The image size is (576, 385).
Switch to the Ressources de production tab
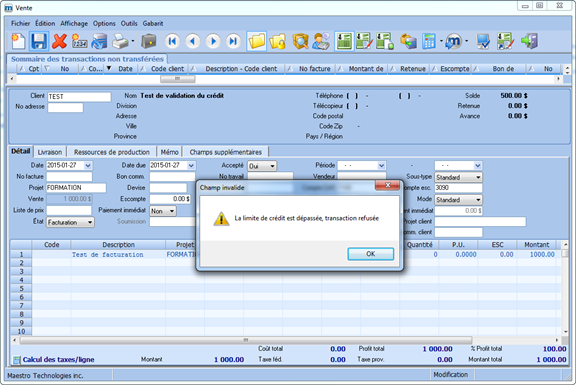coord(112,152)
